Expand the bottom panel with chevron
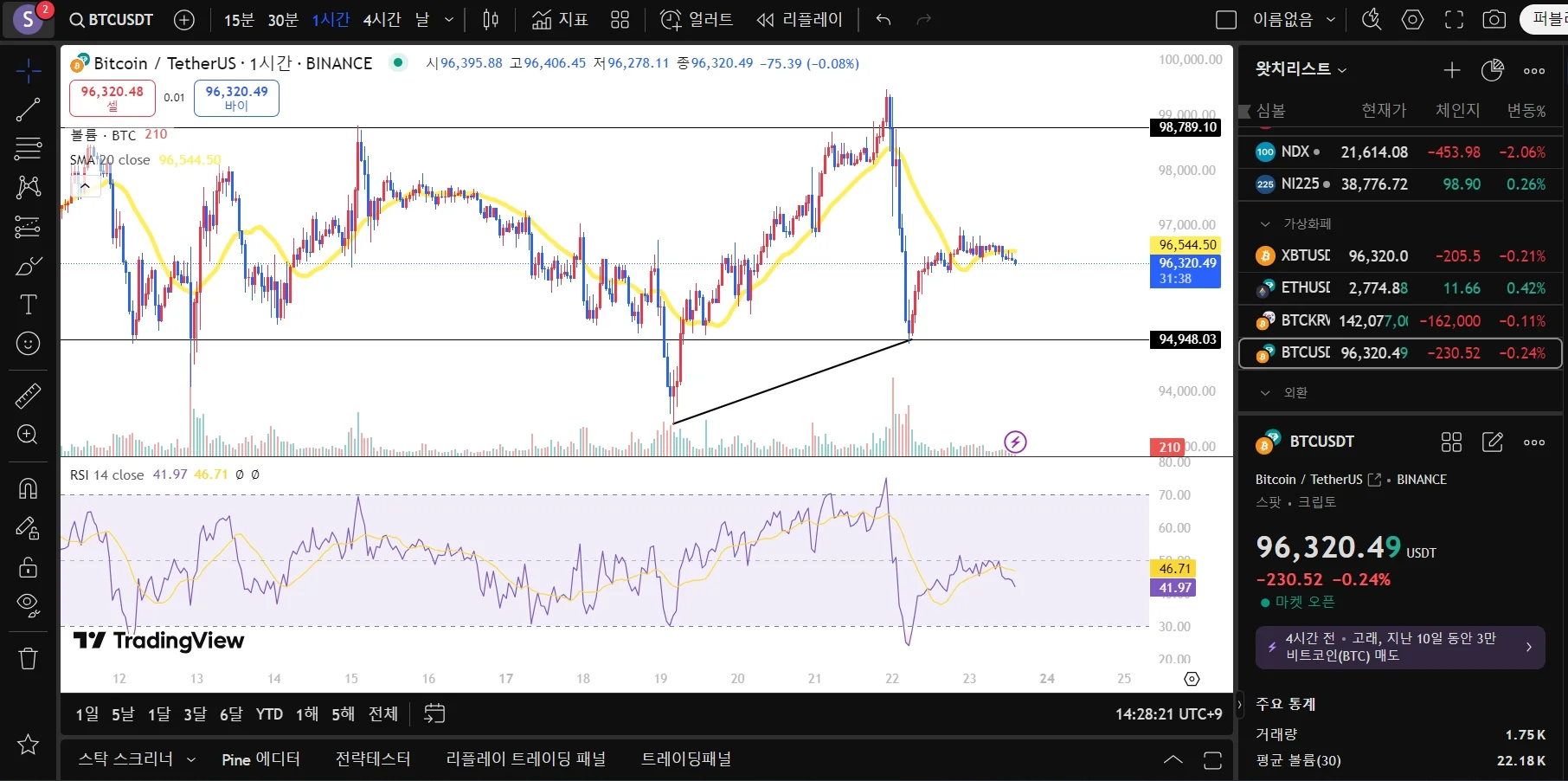1568x781 pixels. click(1173, 759)
